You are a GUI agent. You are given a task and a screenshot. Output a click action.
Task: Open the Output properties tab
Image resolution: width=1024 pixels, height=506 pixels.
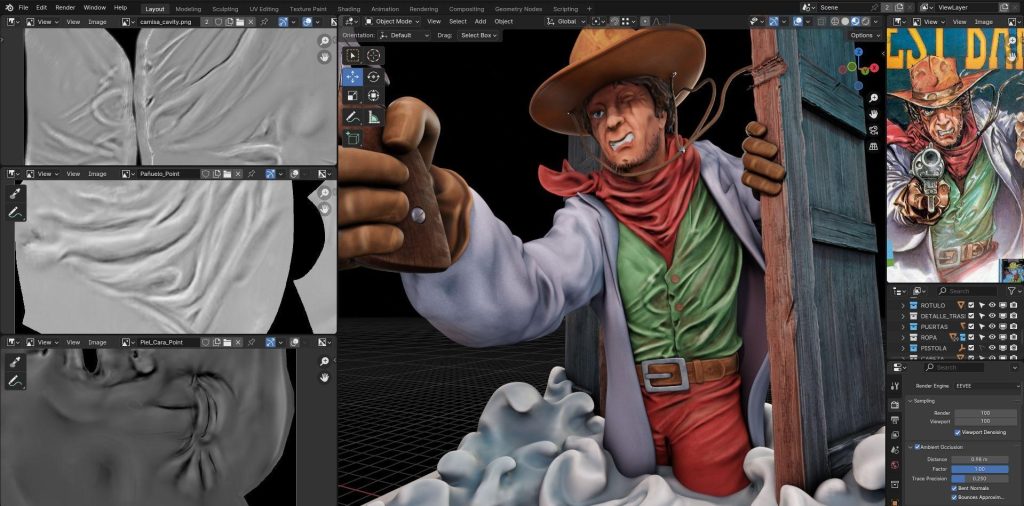click(x=895, y=420)
